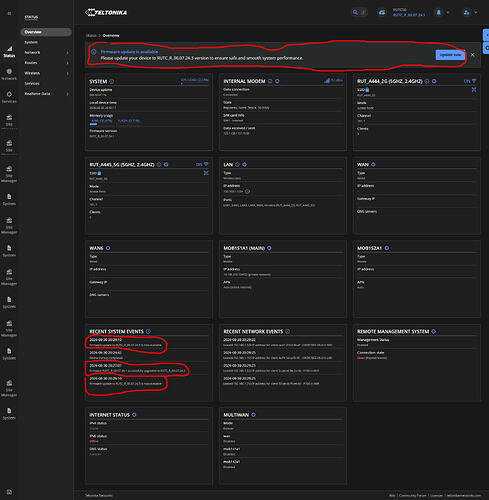Screen dimensions: 489x500
Task: Toggle the RUT_A444_2G wireless ON switch
Action: [470, 81]
